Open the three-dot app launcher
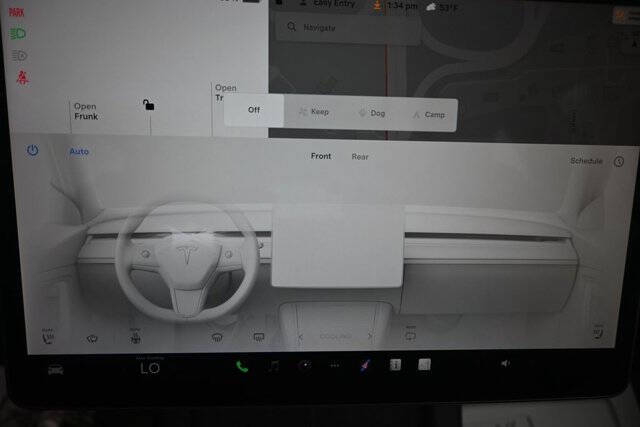The height and width of the screenshot is (427, 640). tap(335, 365)
